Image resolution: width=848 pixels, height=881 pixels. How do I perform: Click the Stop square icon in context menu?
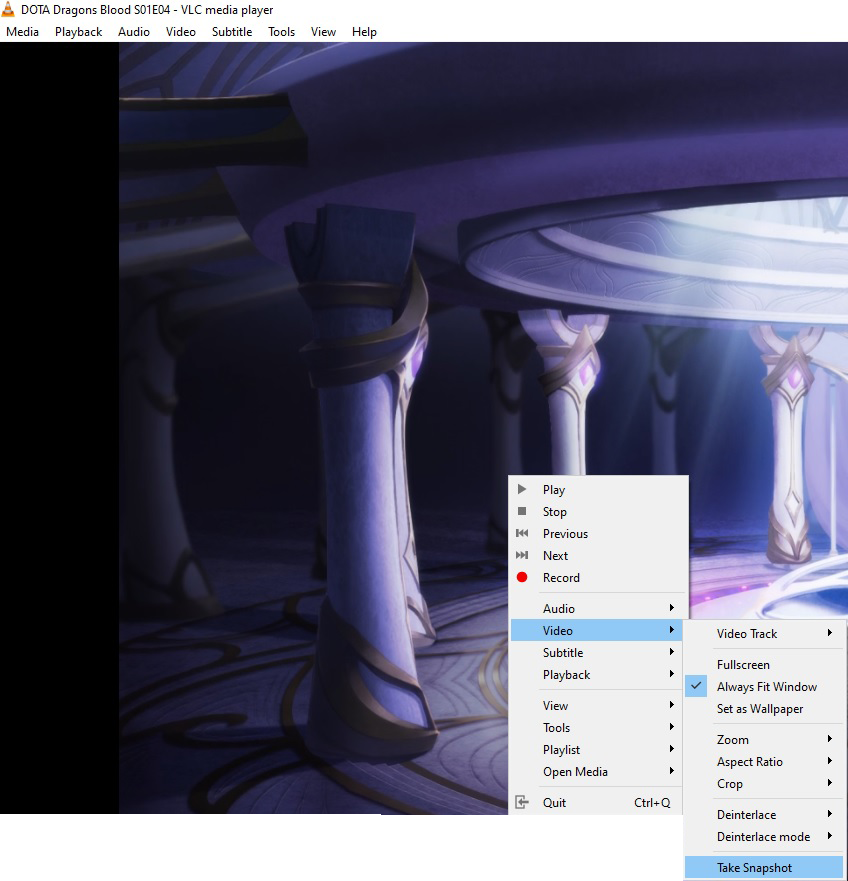point(522,511)
